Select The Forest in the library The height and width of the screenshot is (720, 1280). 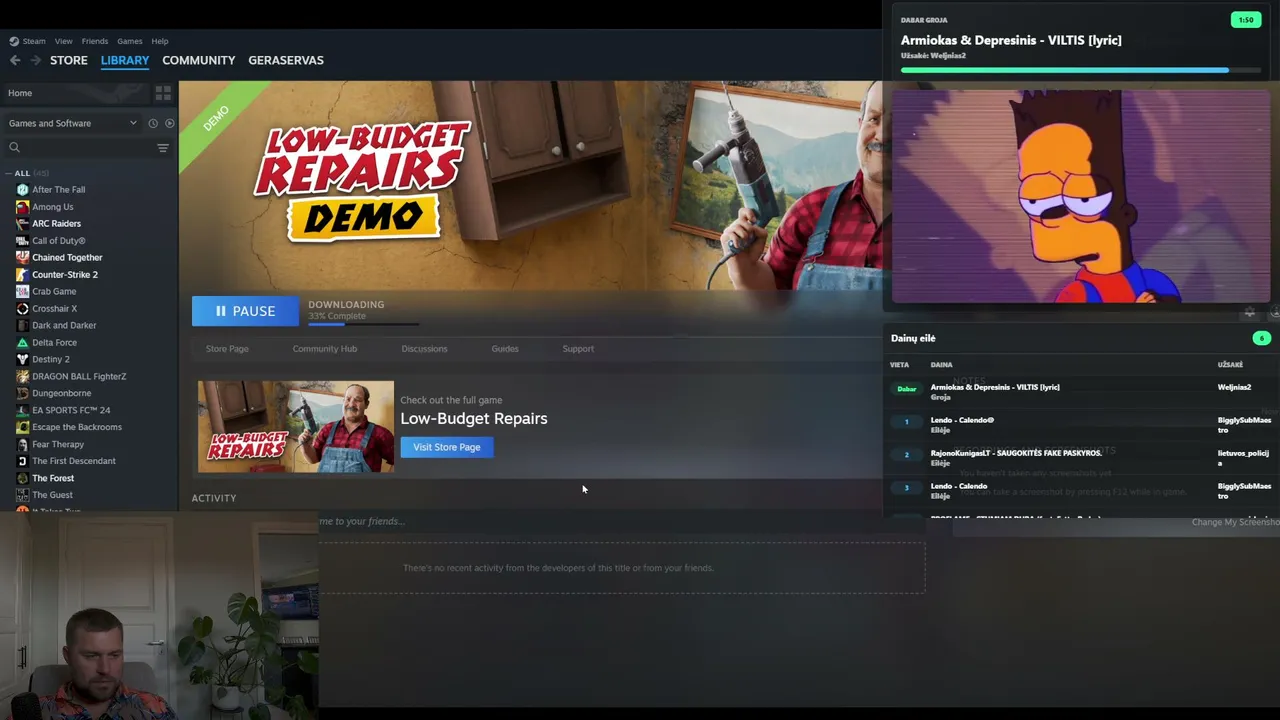click(x=53, y=478)
